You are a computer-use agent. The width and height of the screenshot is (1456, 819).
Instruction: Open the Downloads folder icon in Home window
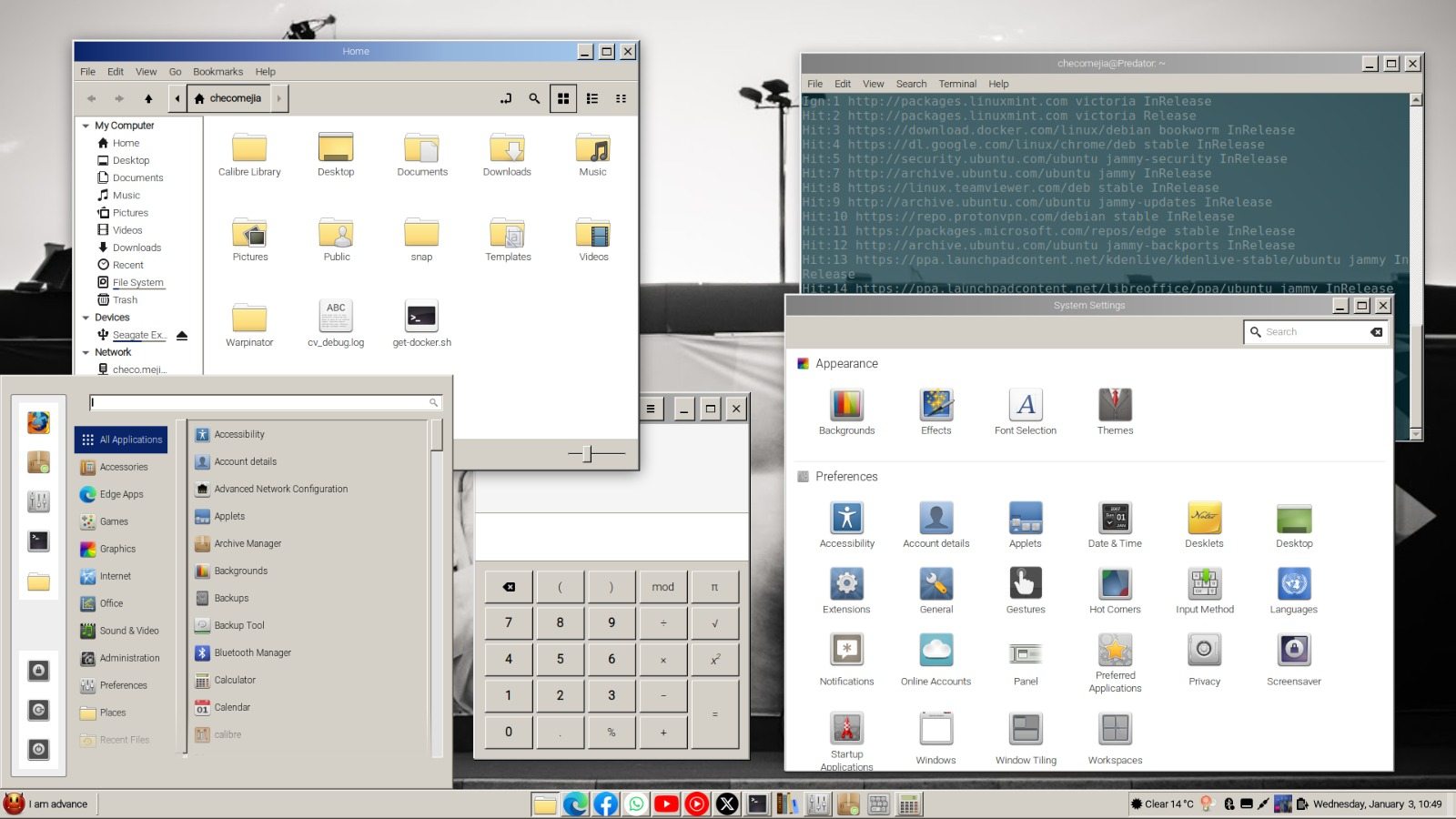tap(507, 155)
